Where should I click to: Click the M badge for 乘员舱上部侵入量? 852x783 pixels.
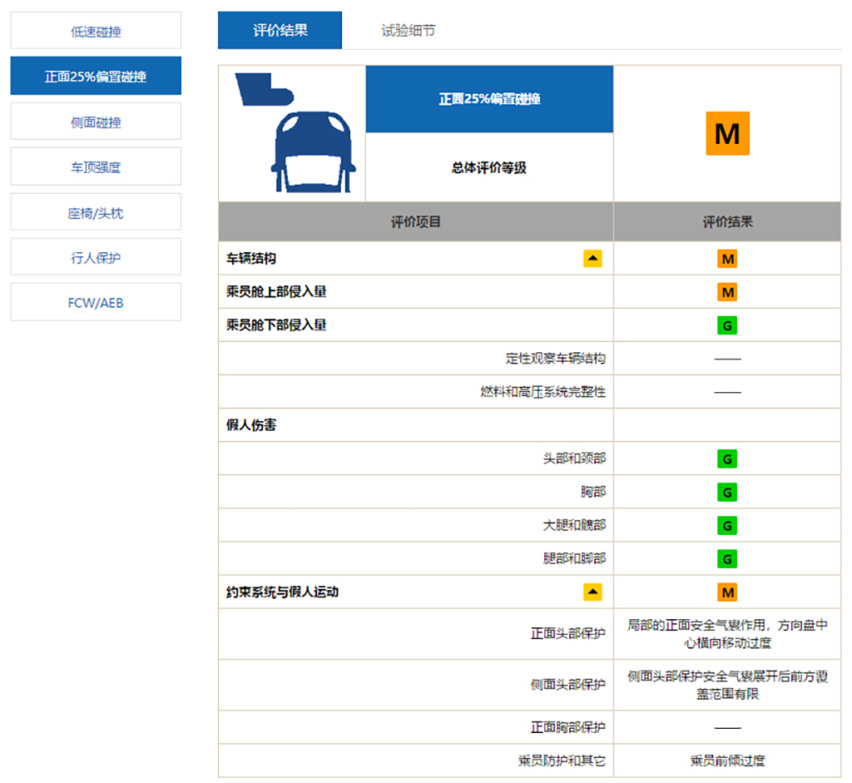tap(728, 292)
